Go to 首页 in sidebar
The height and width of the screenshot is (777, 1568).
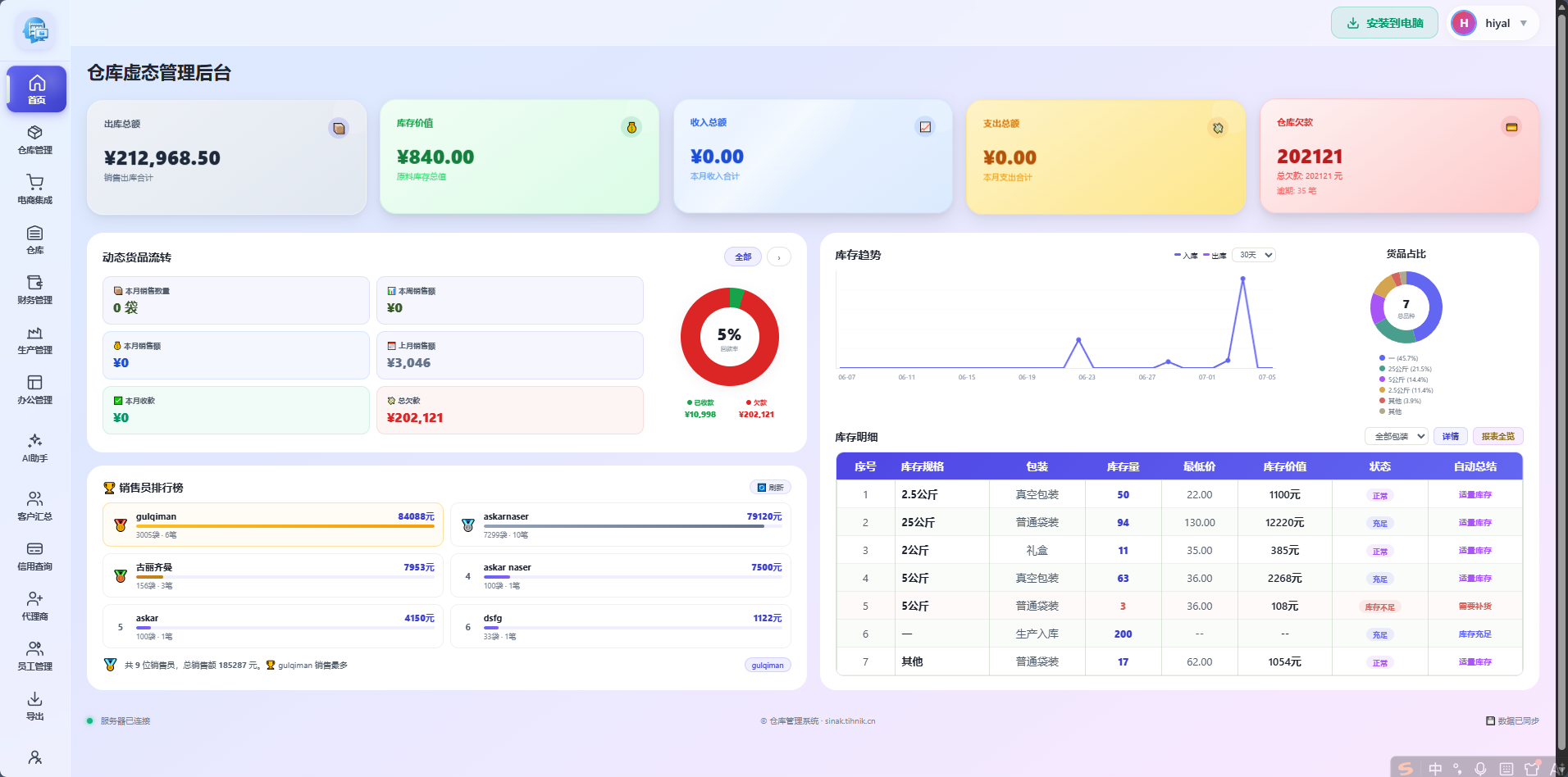(x=36, y=89)
